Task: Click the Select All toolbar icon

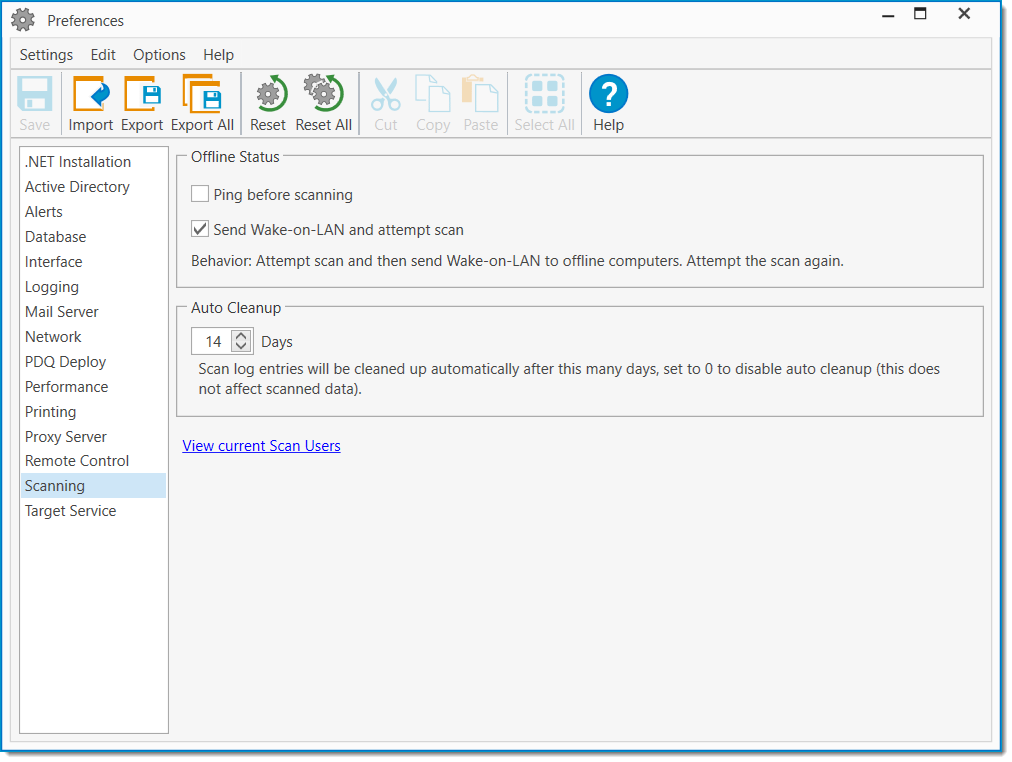Action: pyautogui.click(x=544, y=94)
